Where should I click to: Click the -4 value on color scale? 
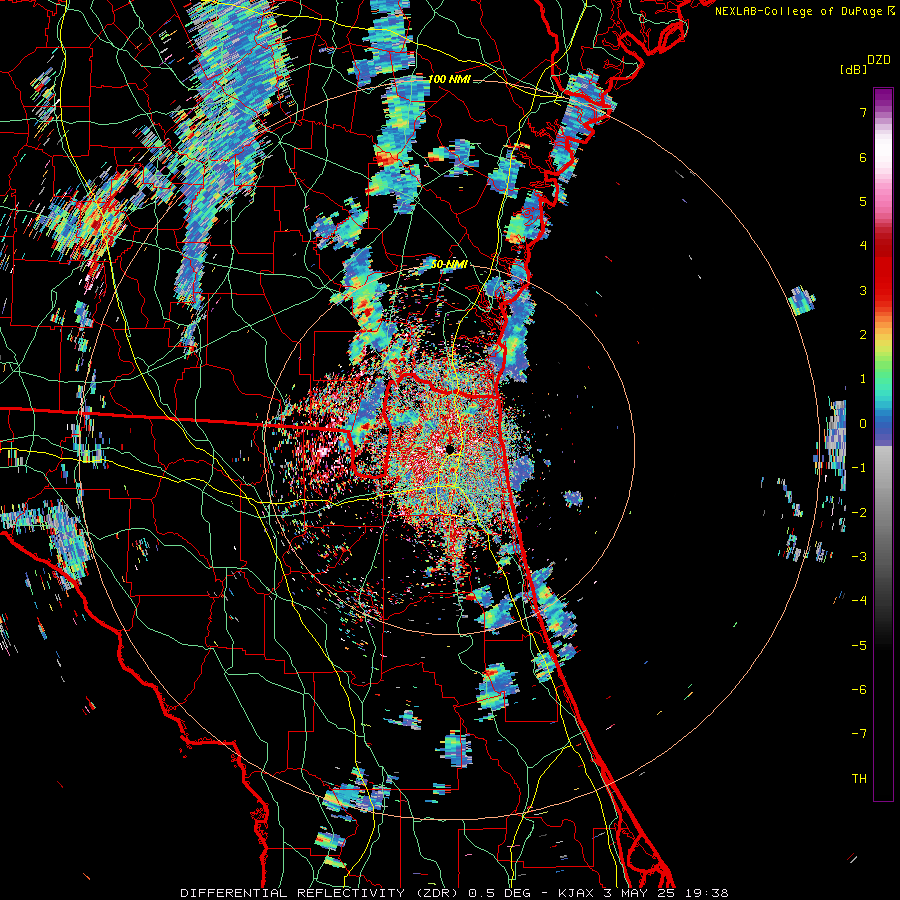point(859,601)
